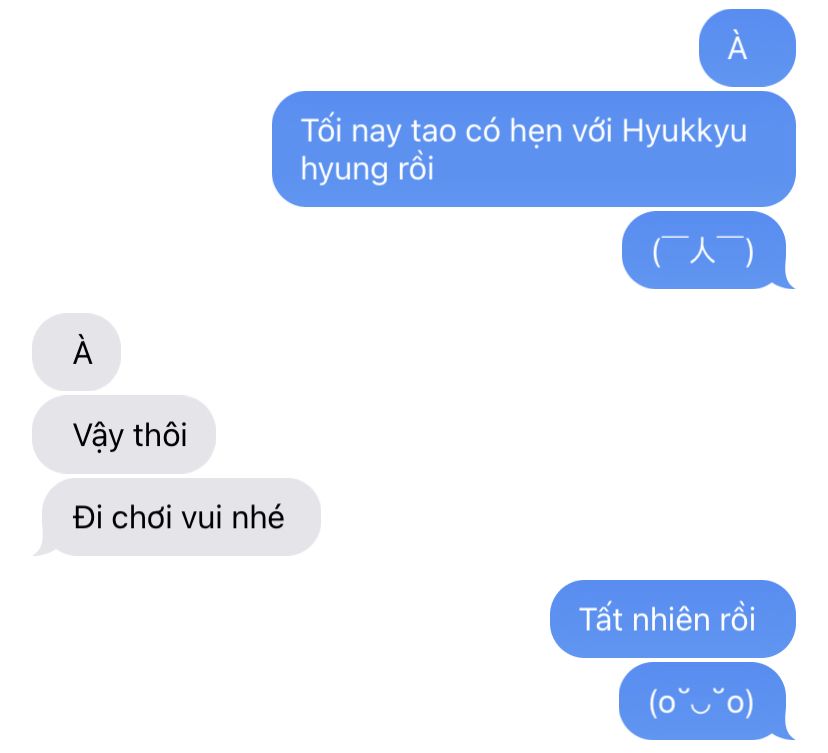The image size is (828, 753).
Task: Click the words "Tối nay" in blue bubble
Action: coord(351,130)
